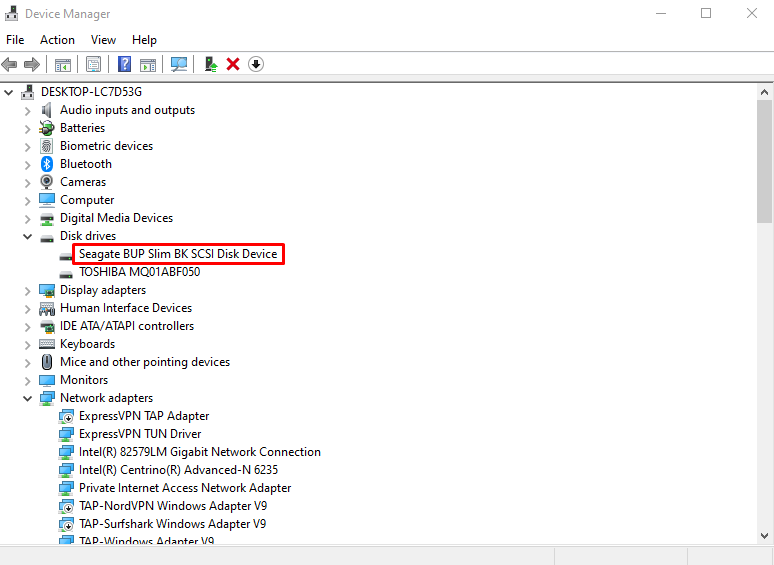Expand the Computer category

pyautogui.click(x=28, y=200)
